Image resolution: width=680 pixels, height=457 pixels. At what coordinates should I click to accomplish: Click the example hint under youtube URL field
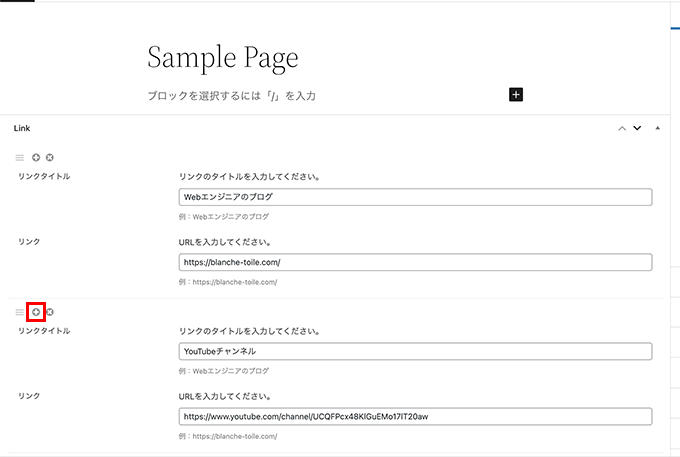tap(228, 436)
